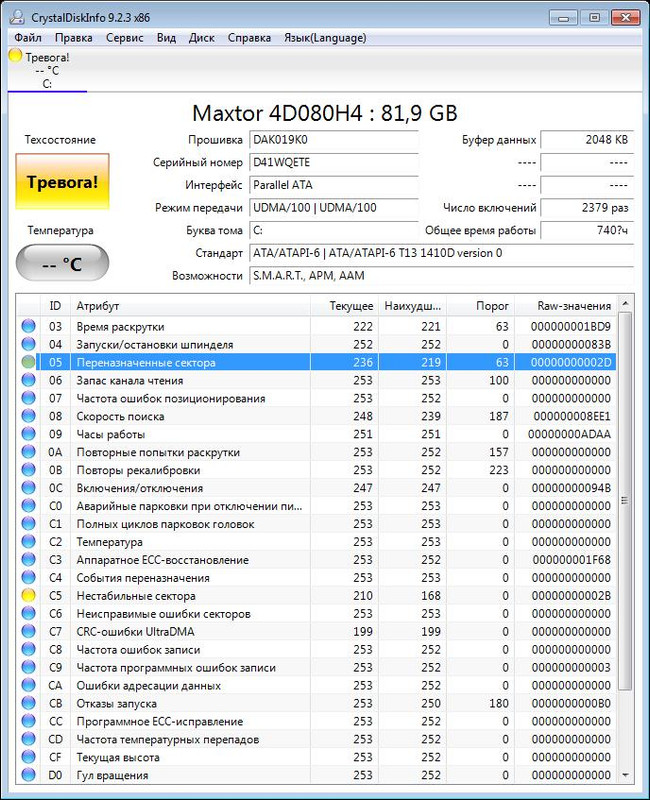Image resolution: width=650 pixels, height=800 pixels.
Task: Click status icon for 06 Запас канала чтения
Action: pos(29,380)
